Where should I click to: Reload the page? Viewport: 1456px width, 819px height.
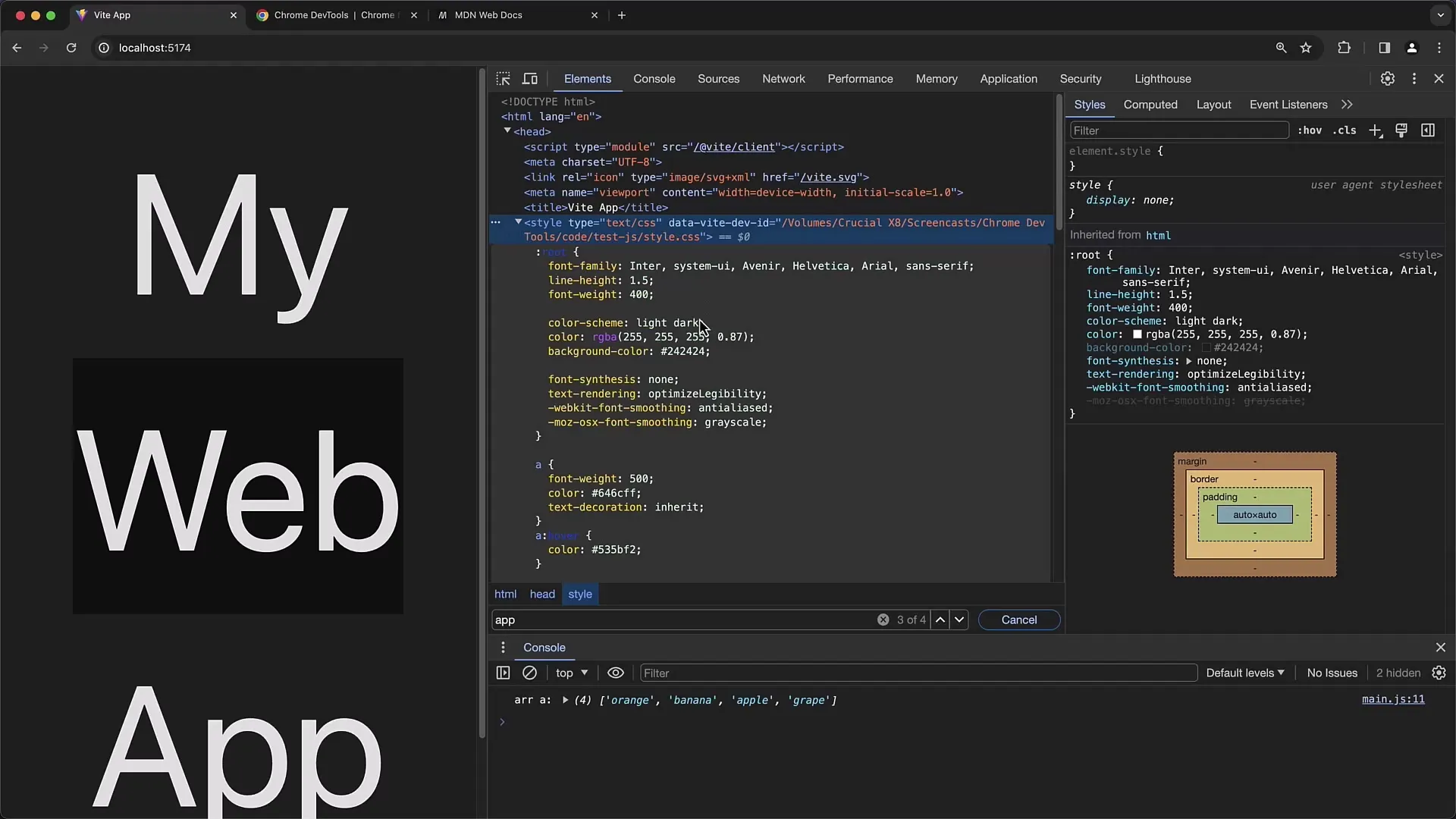point(71,48)
